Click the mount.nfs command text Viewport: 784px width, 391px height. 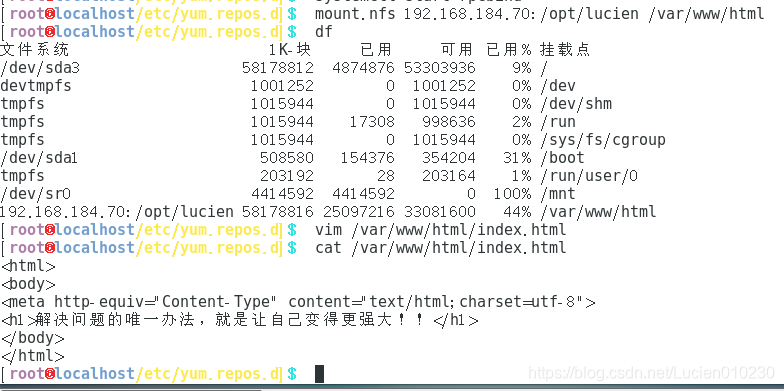click(540, 14)
